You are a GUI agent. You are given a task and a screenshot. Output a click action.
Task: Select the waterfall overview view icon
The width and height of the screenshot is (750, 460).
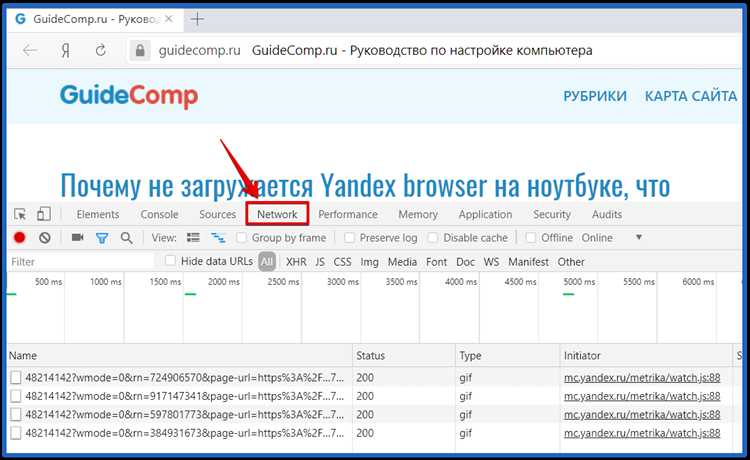pyautogui.click(x=219, y=238)
